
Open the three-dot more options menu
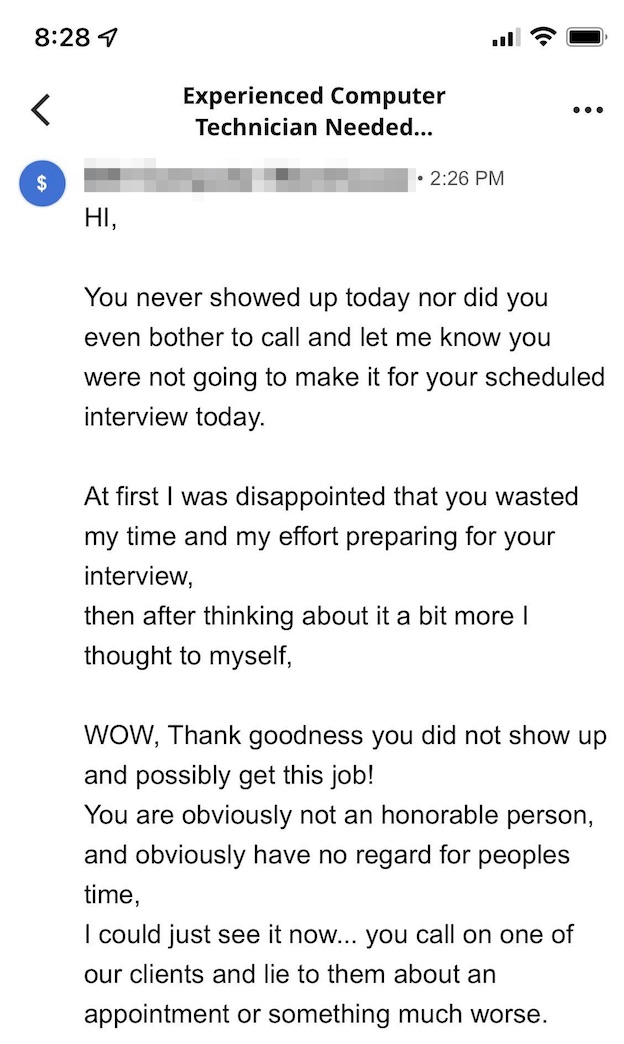tap(587, 110)
